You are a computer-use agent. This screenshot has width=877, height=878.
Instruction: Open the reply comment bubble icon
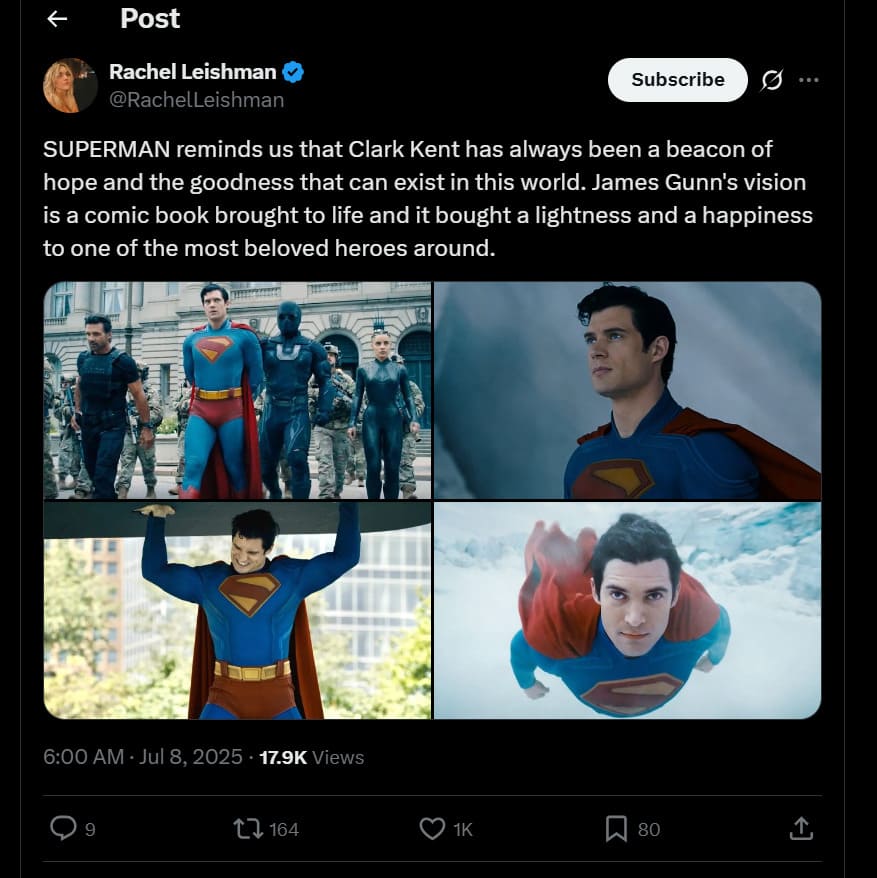[63, 829]
